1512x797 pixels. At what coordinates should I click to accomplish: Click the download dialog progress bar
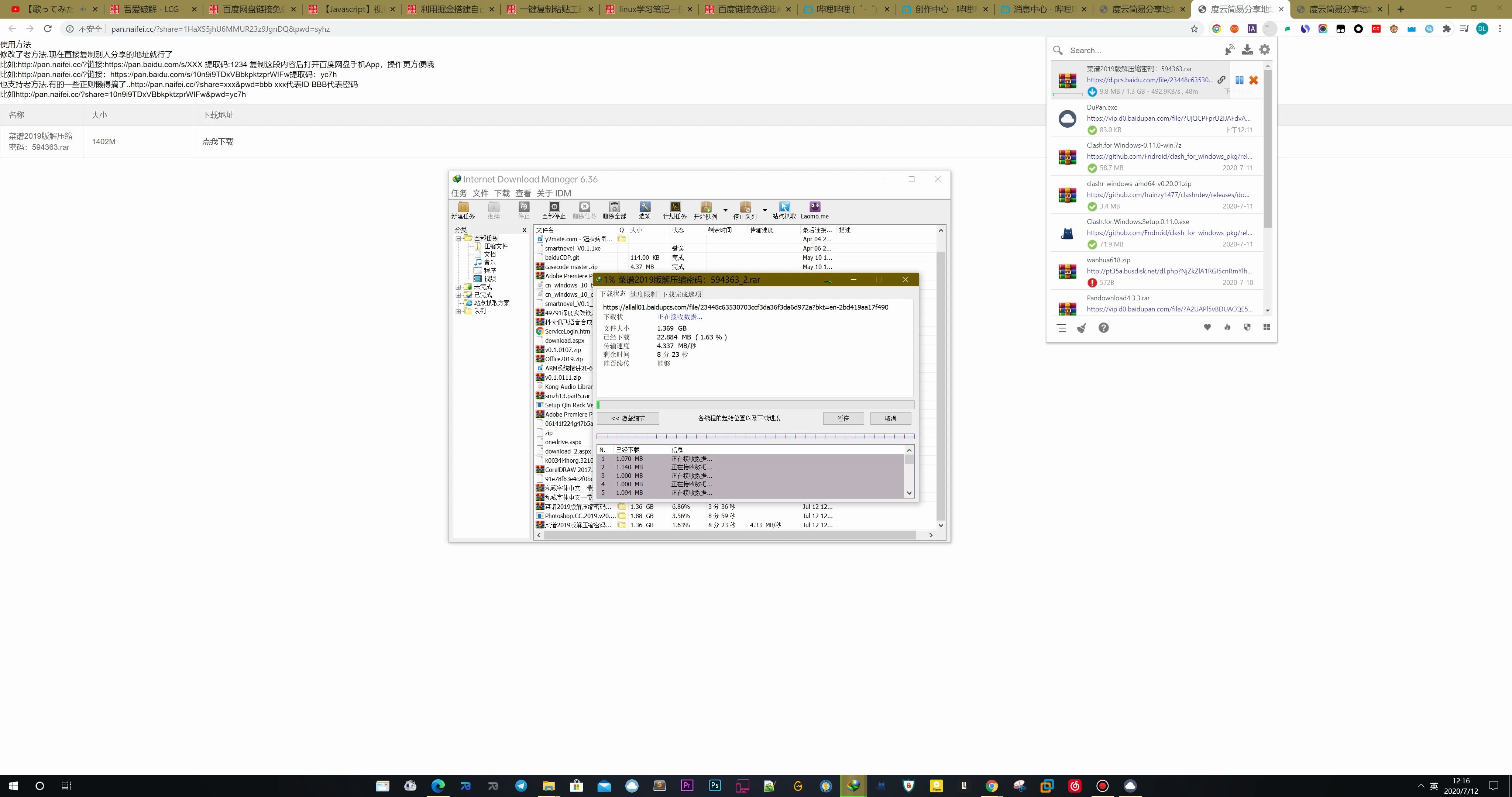click(755, 405)
